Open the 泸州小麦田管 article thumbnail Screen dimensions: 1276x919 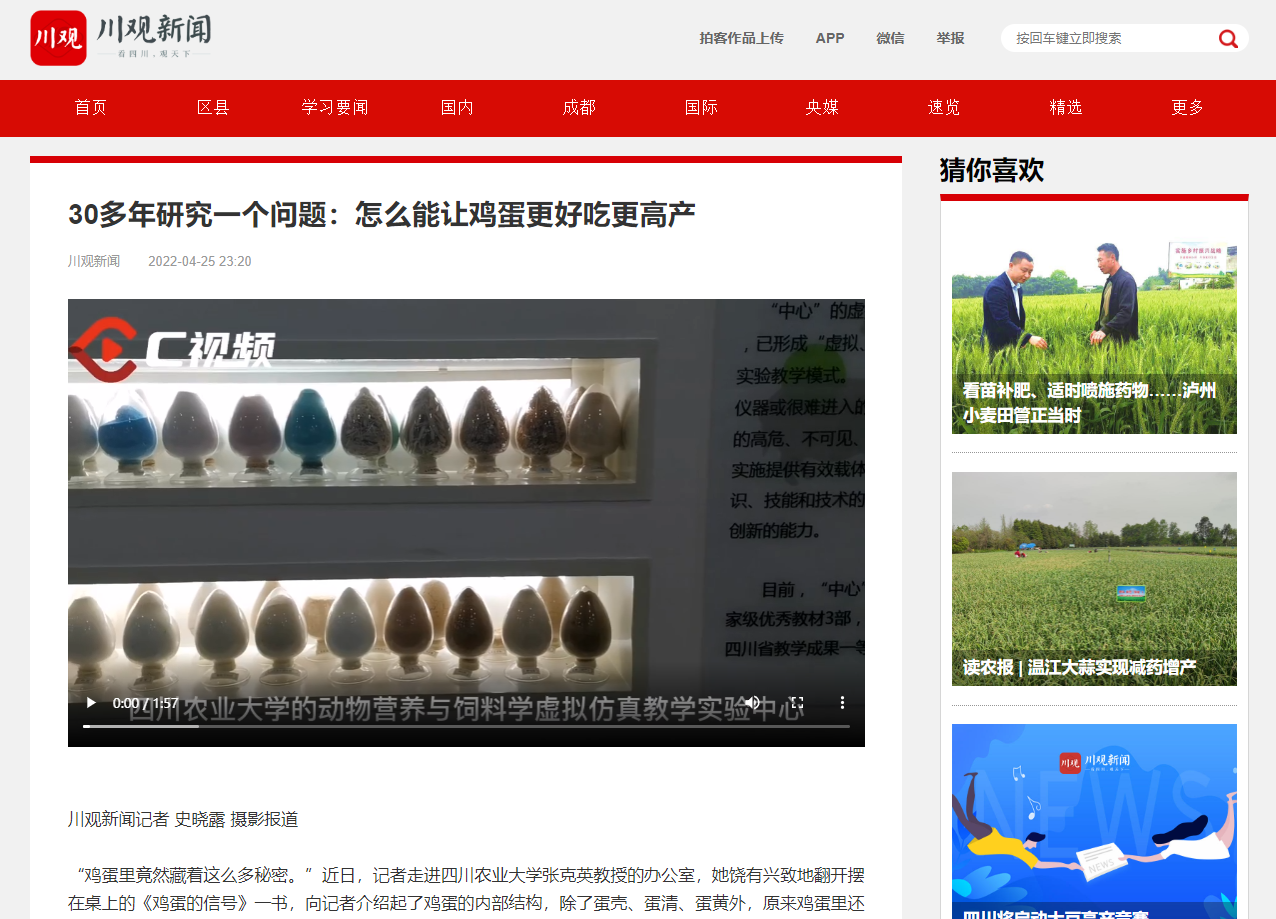1094,336
